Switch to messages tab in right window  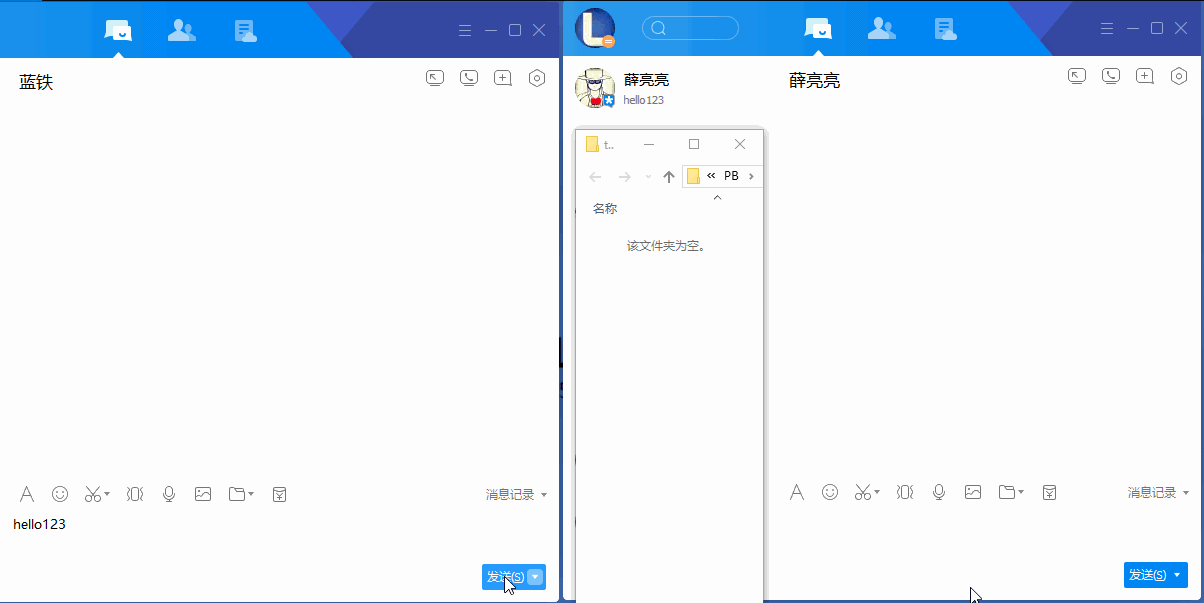[x=818, y=28]
